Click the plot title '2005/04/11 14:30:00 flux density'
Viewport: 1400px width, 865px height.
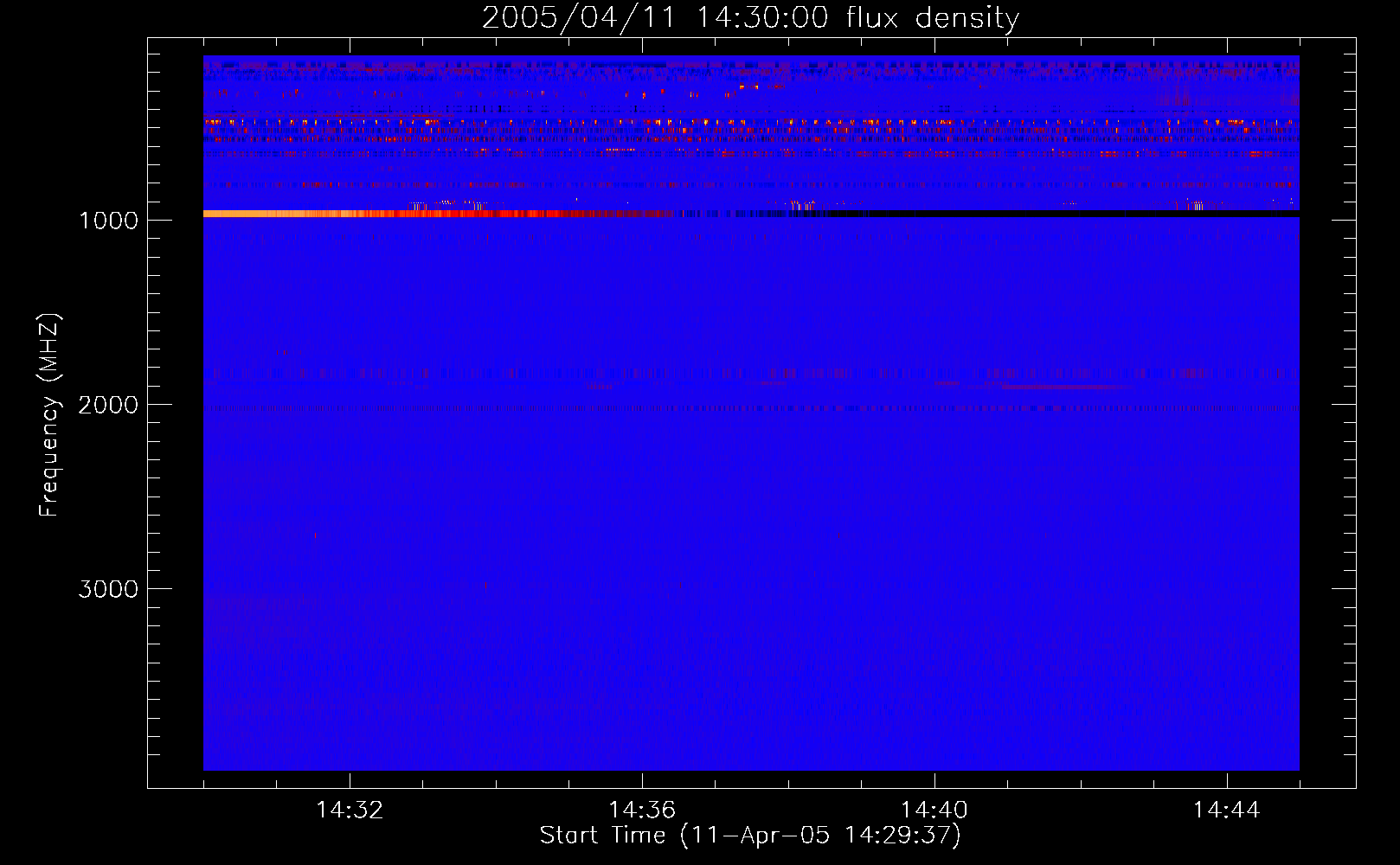click(x=750, y=17)
